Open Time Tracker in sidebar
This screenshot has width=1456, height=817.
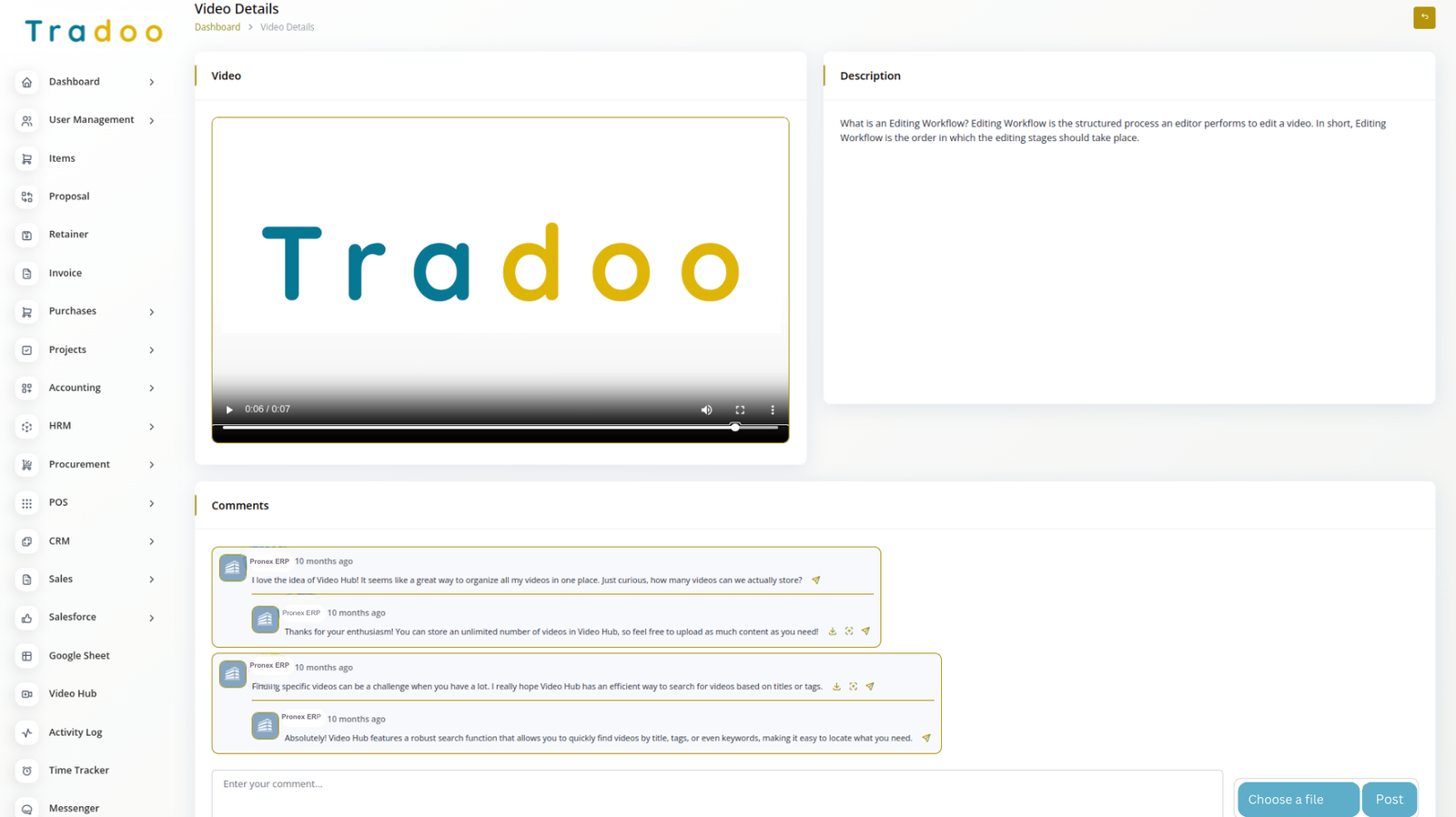point(78,770)
